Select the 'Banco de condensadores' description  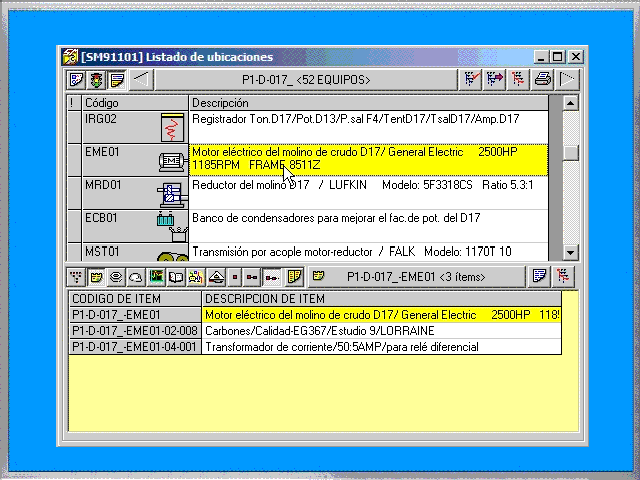(x=368, y=226)
